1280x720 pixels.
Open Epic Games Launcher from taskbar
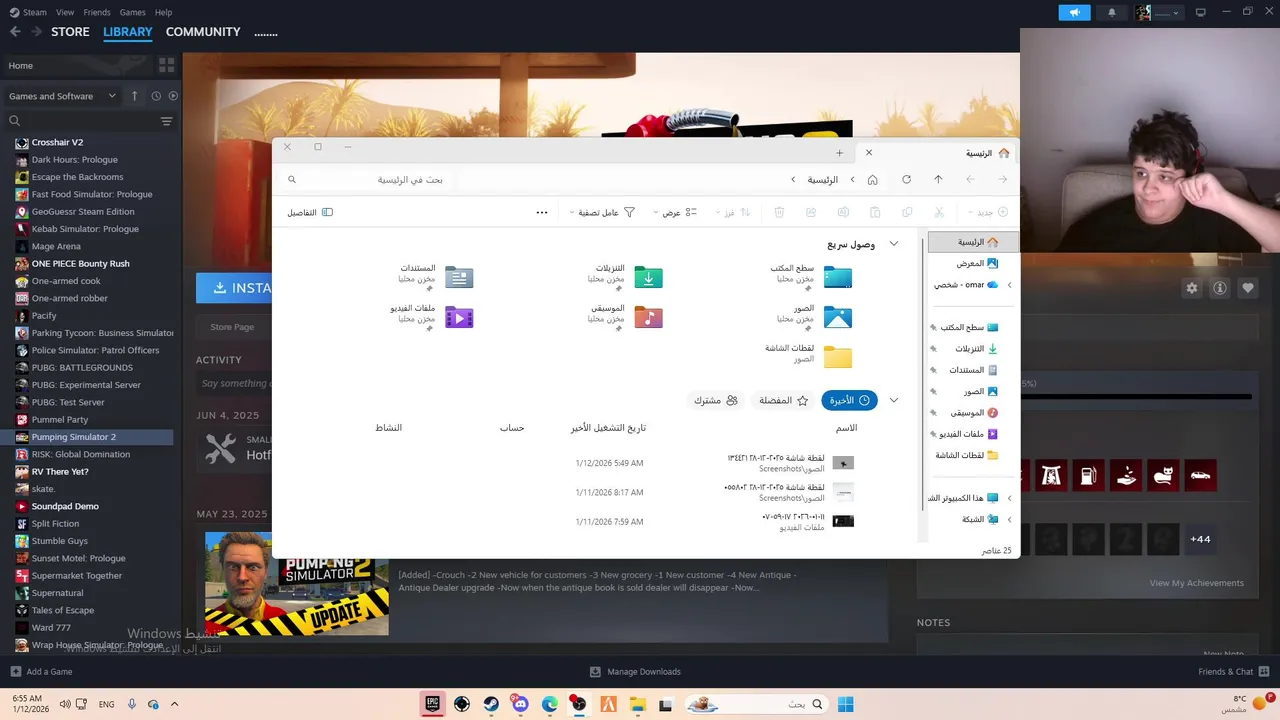433,703
